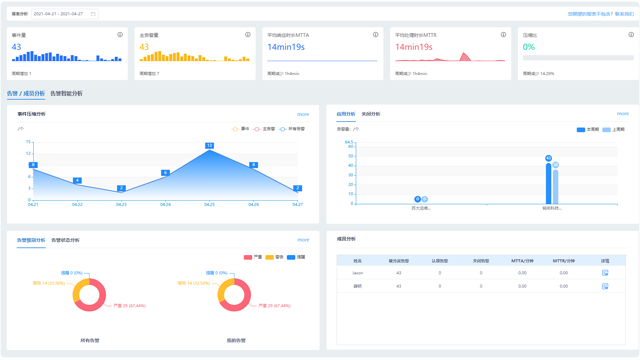Toggle the 上周期 legend in the bar chart

point(613,129)
